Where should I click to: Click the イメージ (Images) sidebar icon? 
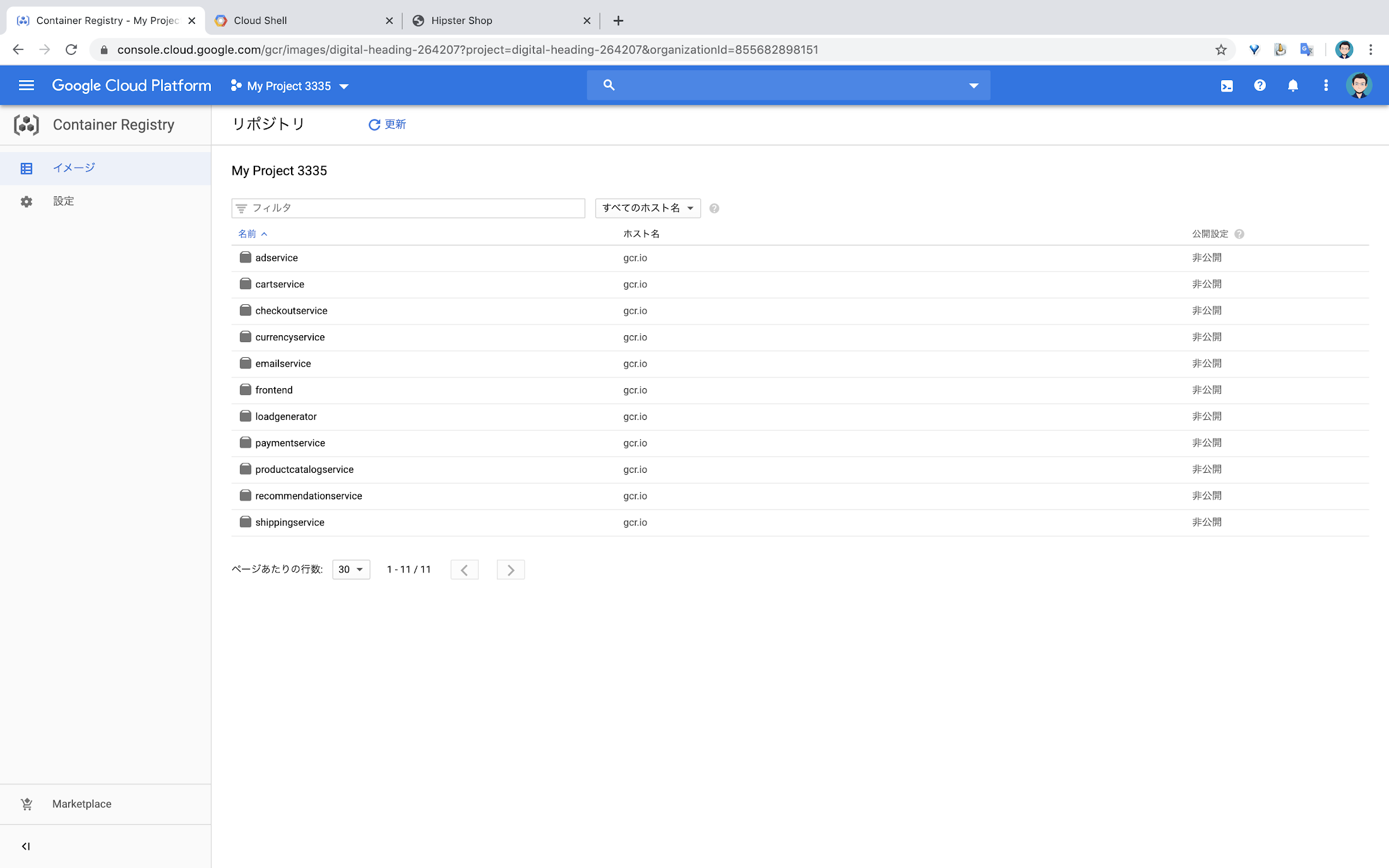[26, 168]
